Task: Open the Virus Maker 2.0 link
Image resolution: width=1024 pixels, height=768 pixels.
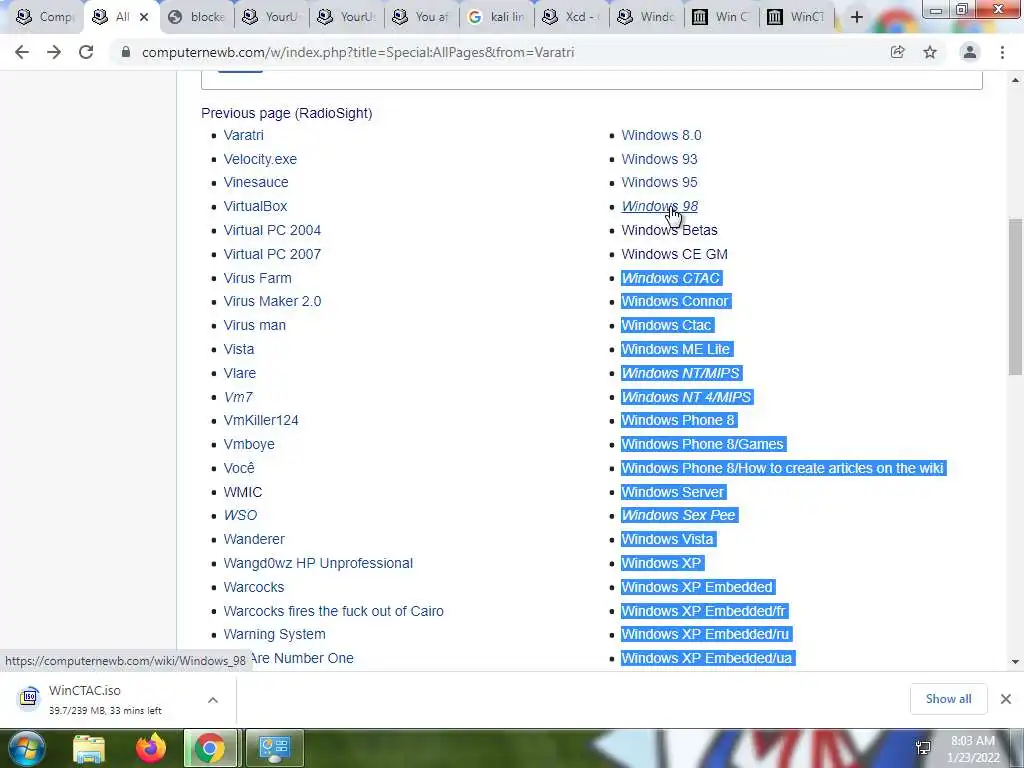Action: (x=272, y=301)
